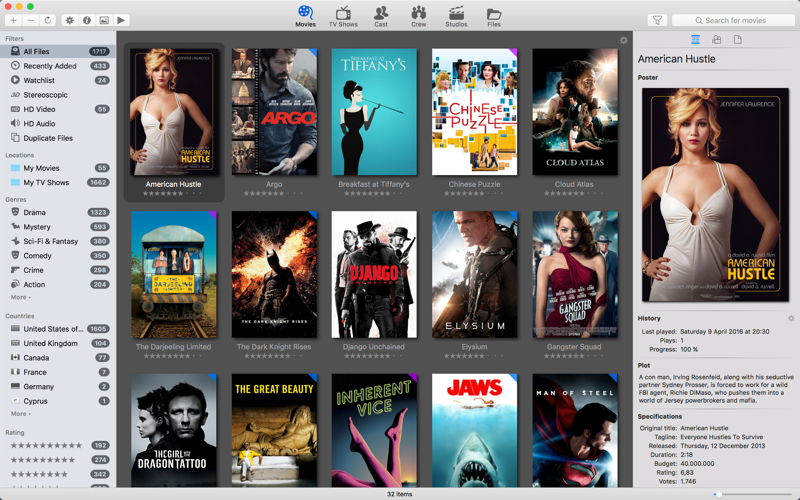Adjust the poster size slider
This screenshot has height=500, width=800.
[717, 494]
